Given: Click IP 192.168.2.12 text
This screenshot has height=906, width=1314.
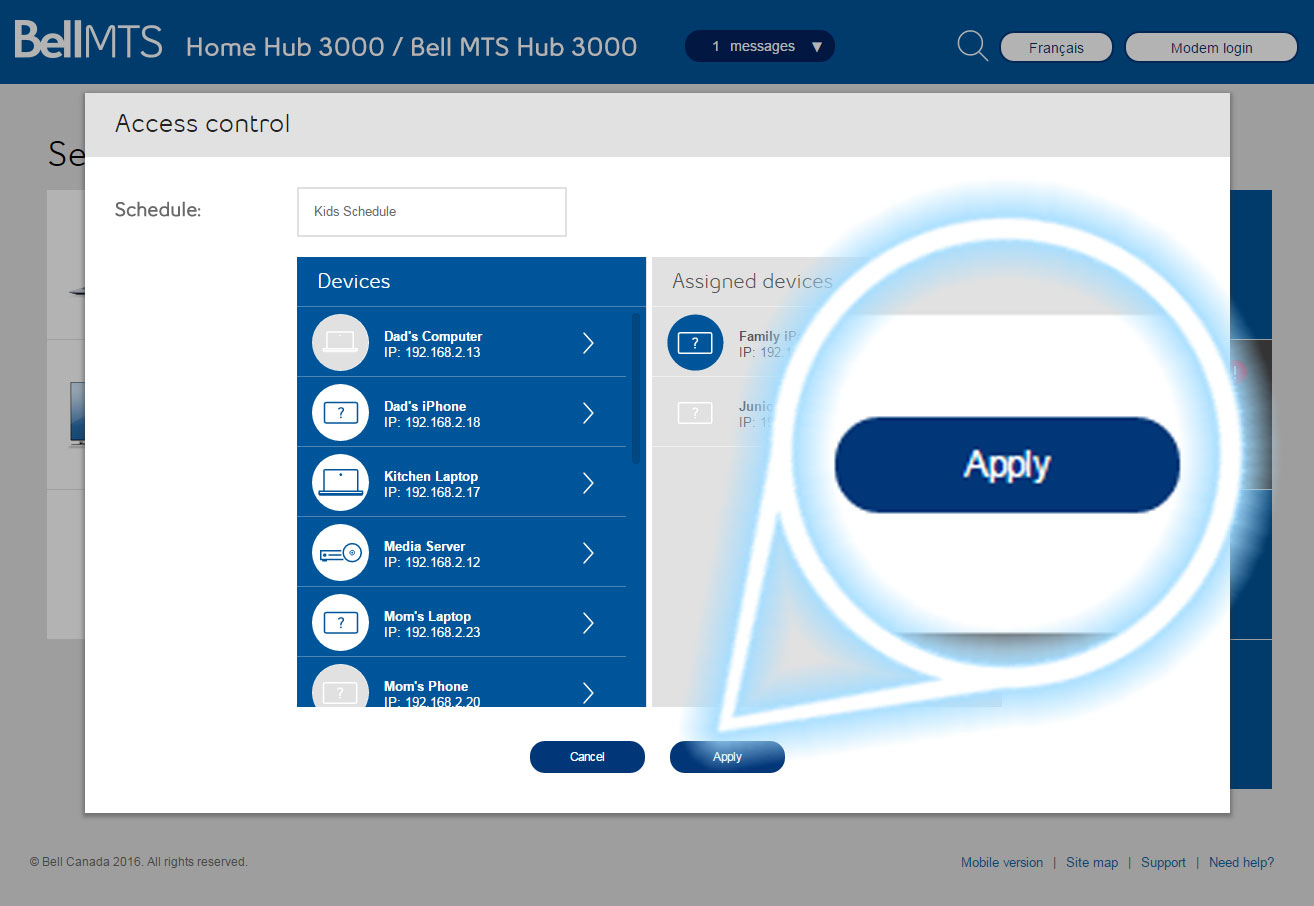Looking at the screenshot, I should pos(432,562).
